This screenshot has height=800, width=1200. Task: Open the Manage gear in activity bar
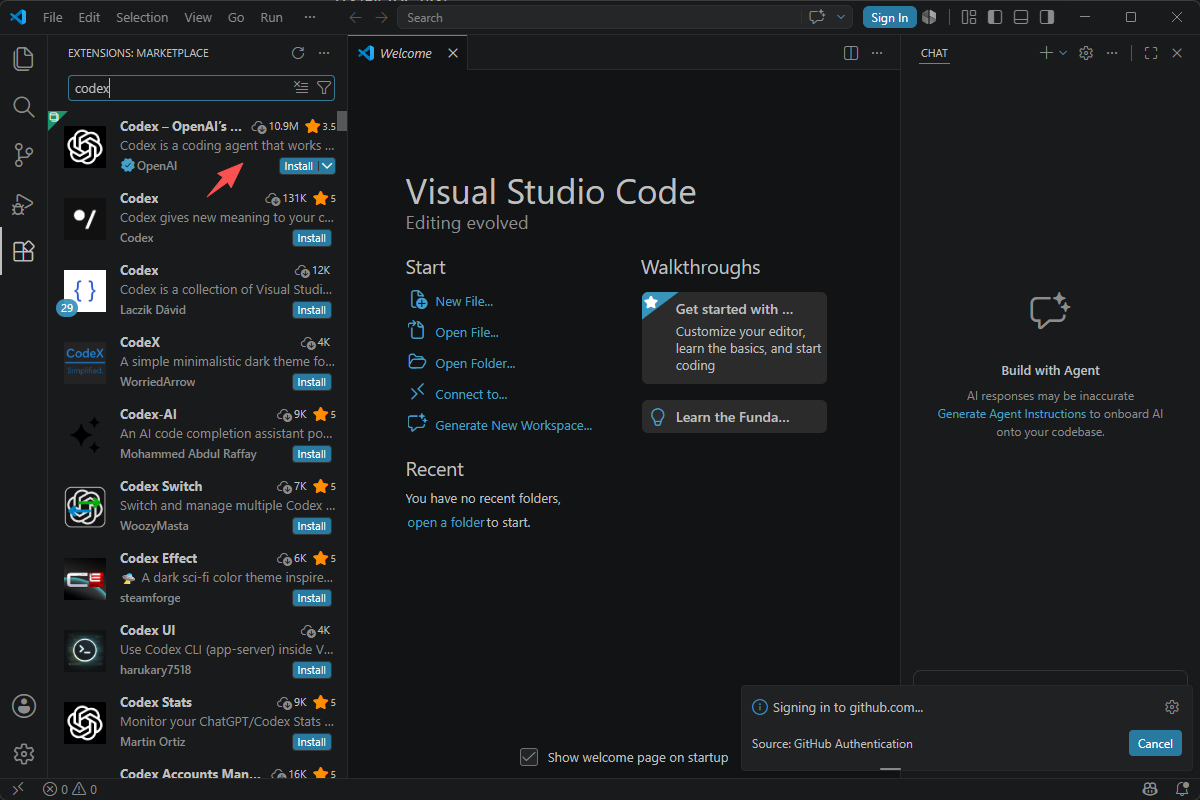[x=23, y=754]
